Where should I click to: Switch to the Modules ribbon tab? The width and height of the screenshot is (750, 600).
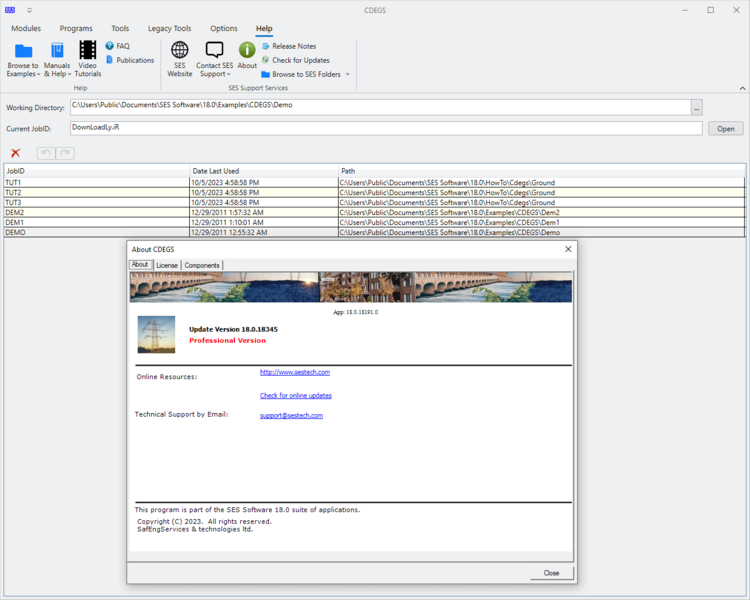pyautogui.click(x=26, y=29)
